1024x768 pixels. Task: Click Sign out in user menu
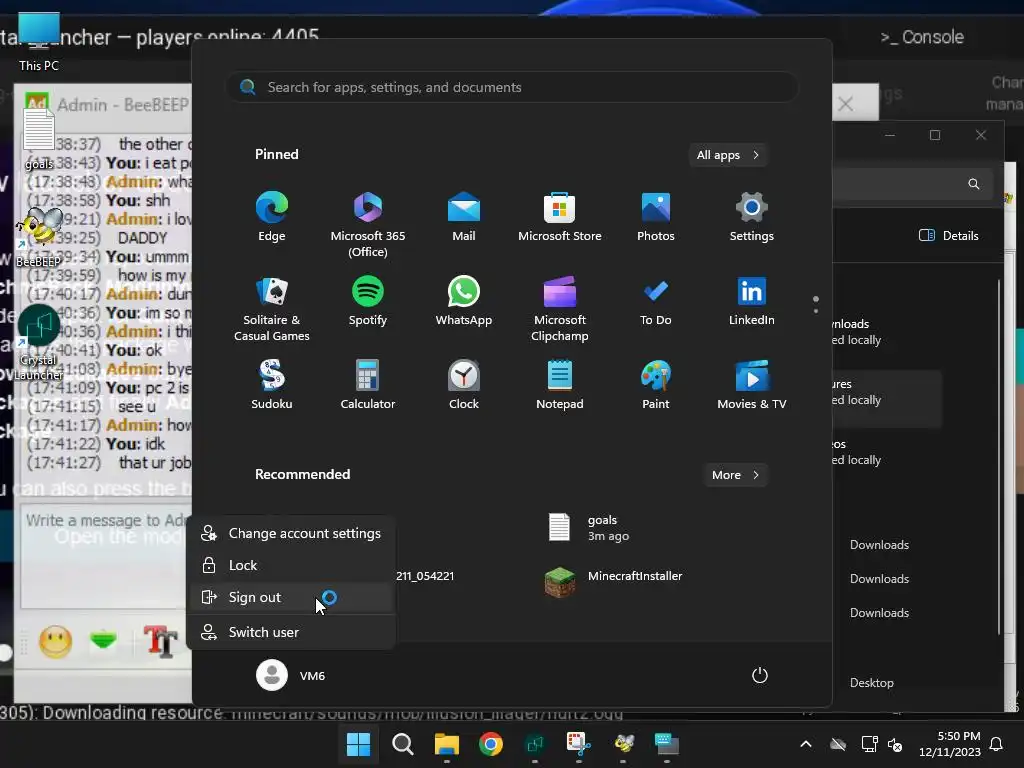coord(291,598)
